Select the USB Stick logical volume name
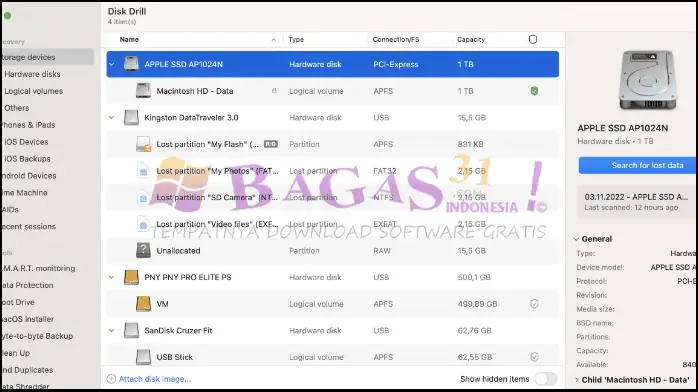Screen dimensions: 698x392 click(x=174, y=357)
